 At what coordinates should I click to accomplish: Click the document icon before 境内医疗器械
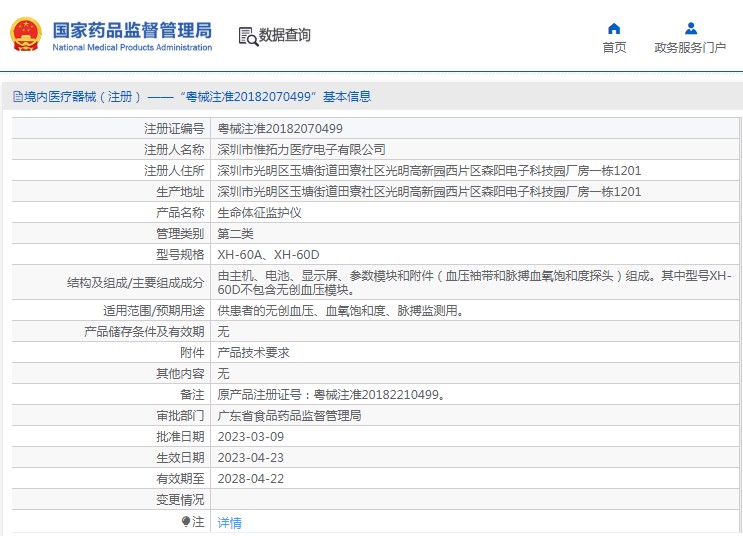(x=17, y=97)
